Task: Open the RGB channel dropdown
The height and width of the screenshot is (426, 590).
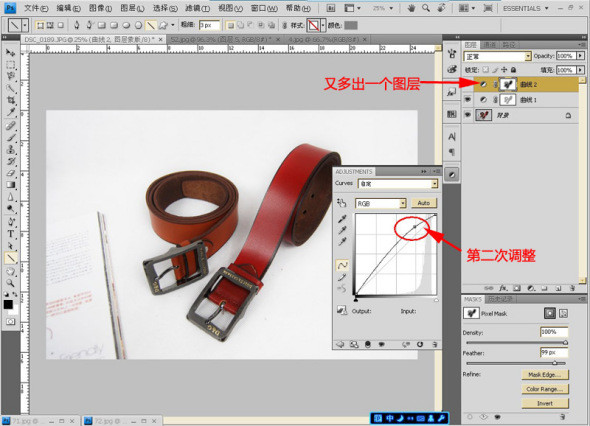Action: (x=381, y=204)
